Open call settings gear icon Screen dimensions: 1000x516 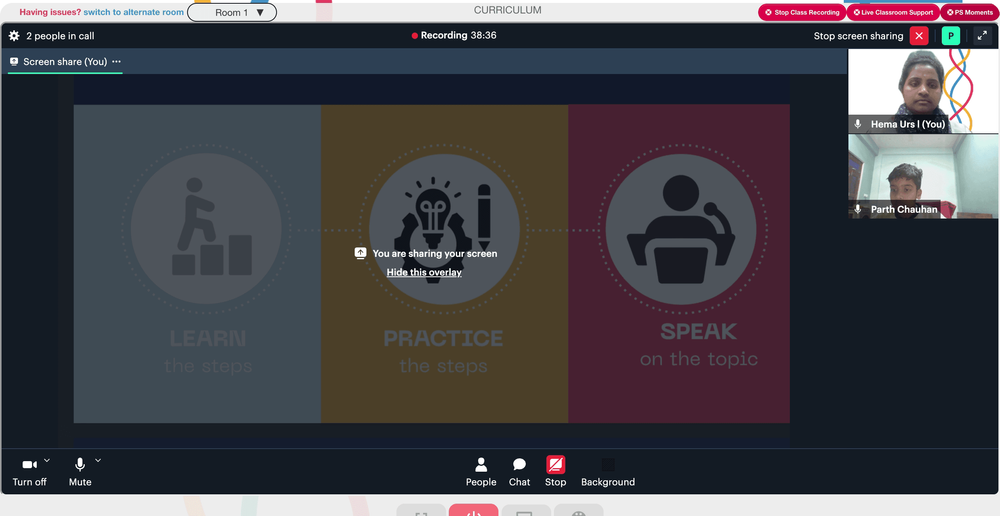coord(14,36)
